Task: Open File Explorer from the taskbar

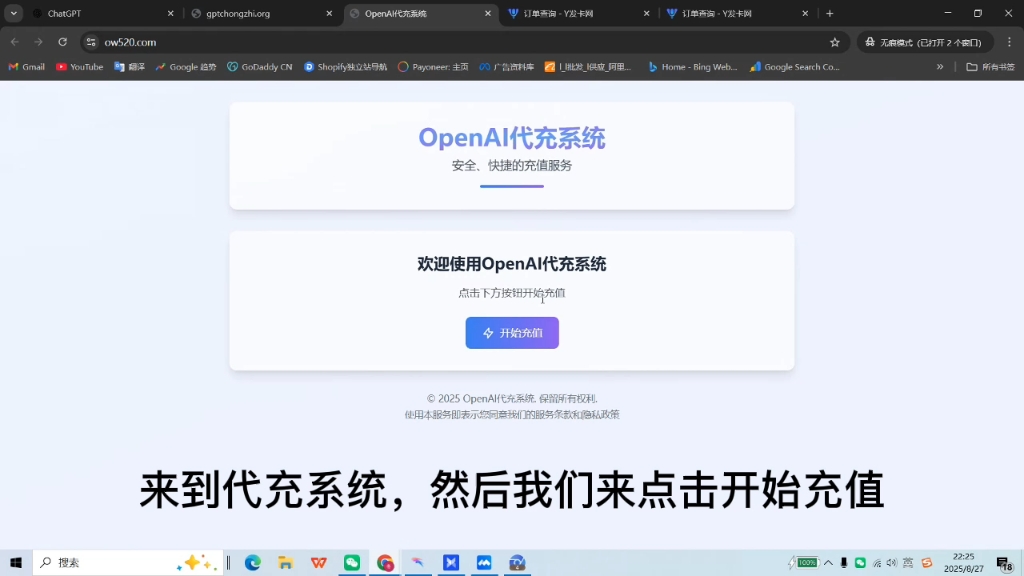Action: click(285, 562)
